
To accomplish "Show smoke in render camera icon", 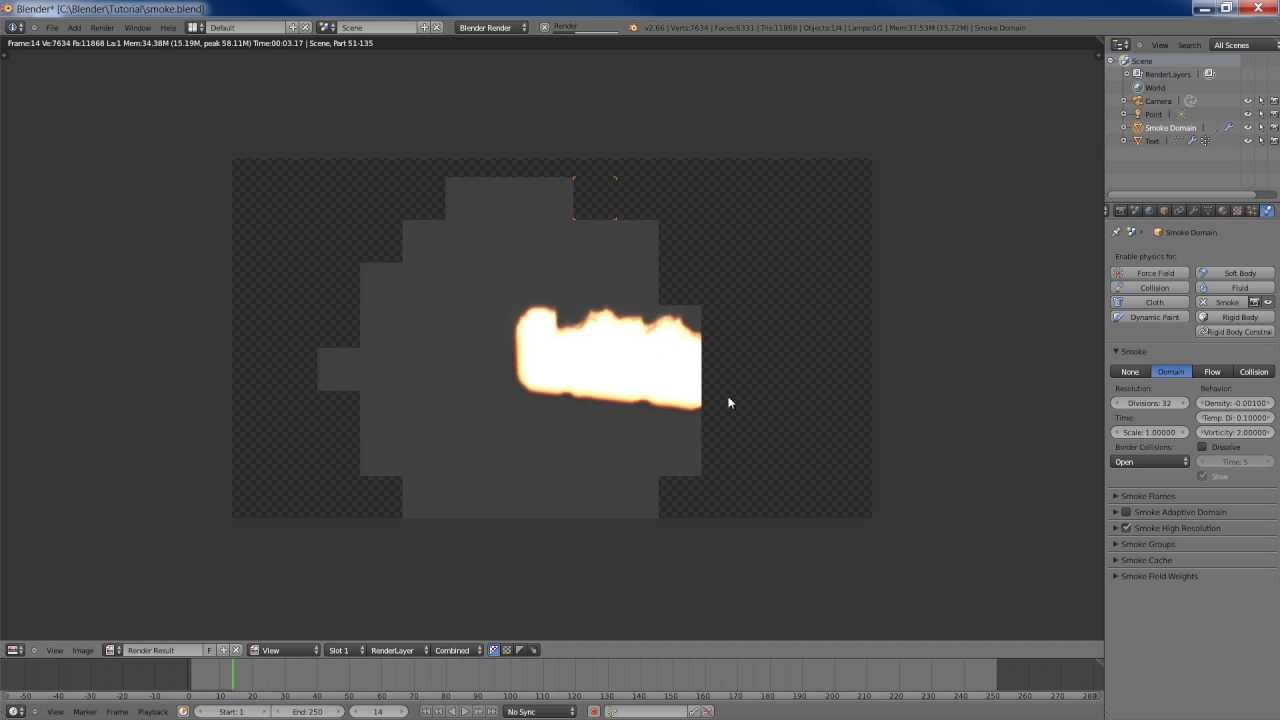I will click(1254, 302).
